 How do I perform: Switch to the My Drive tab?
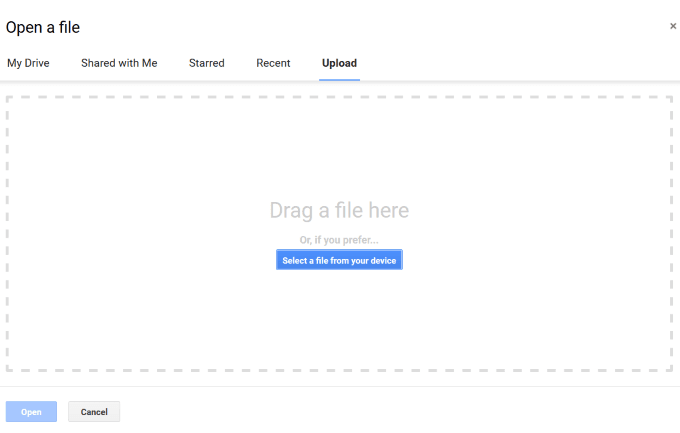coord(28,63)
